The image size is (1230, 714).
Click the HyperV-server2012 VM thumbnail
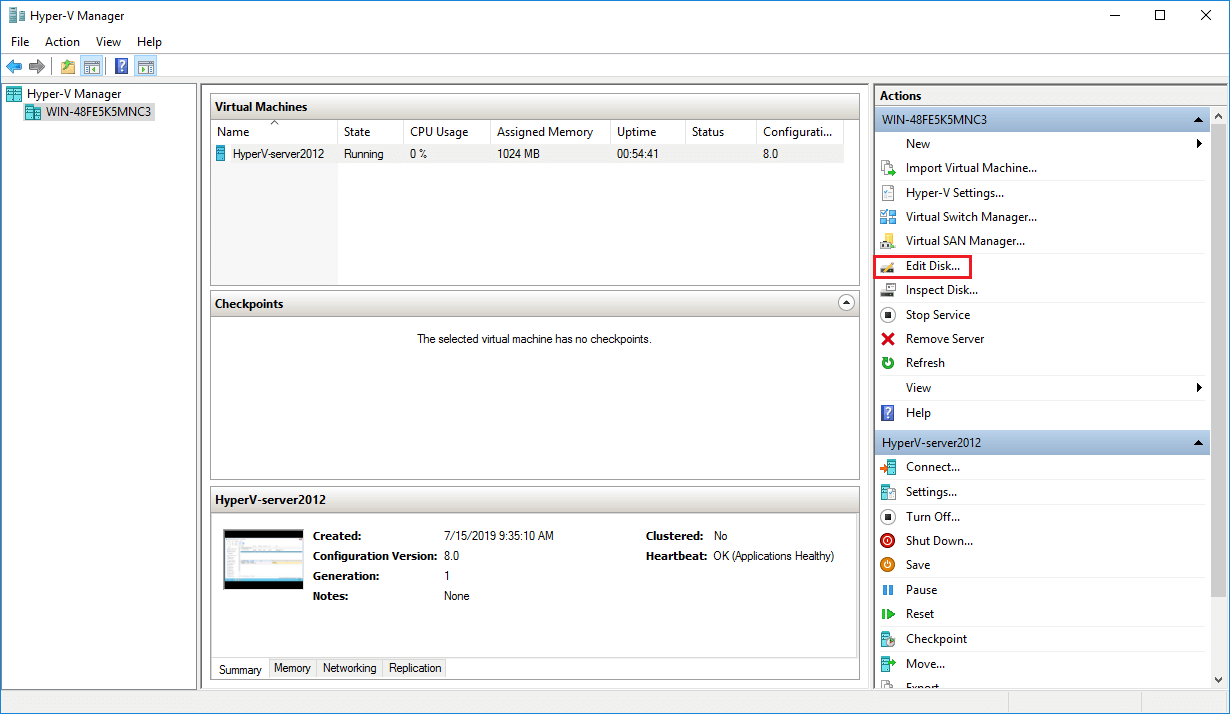coord(263,559)
